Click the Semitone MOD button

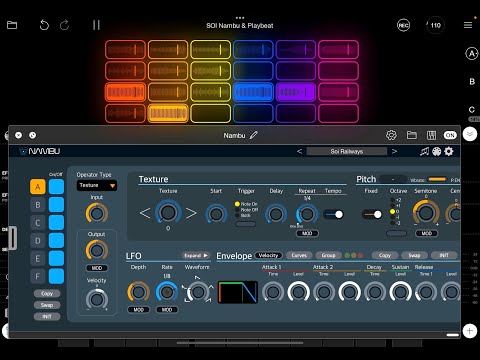(427, 234)
